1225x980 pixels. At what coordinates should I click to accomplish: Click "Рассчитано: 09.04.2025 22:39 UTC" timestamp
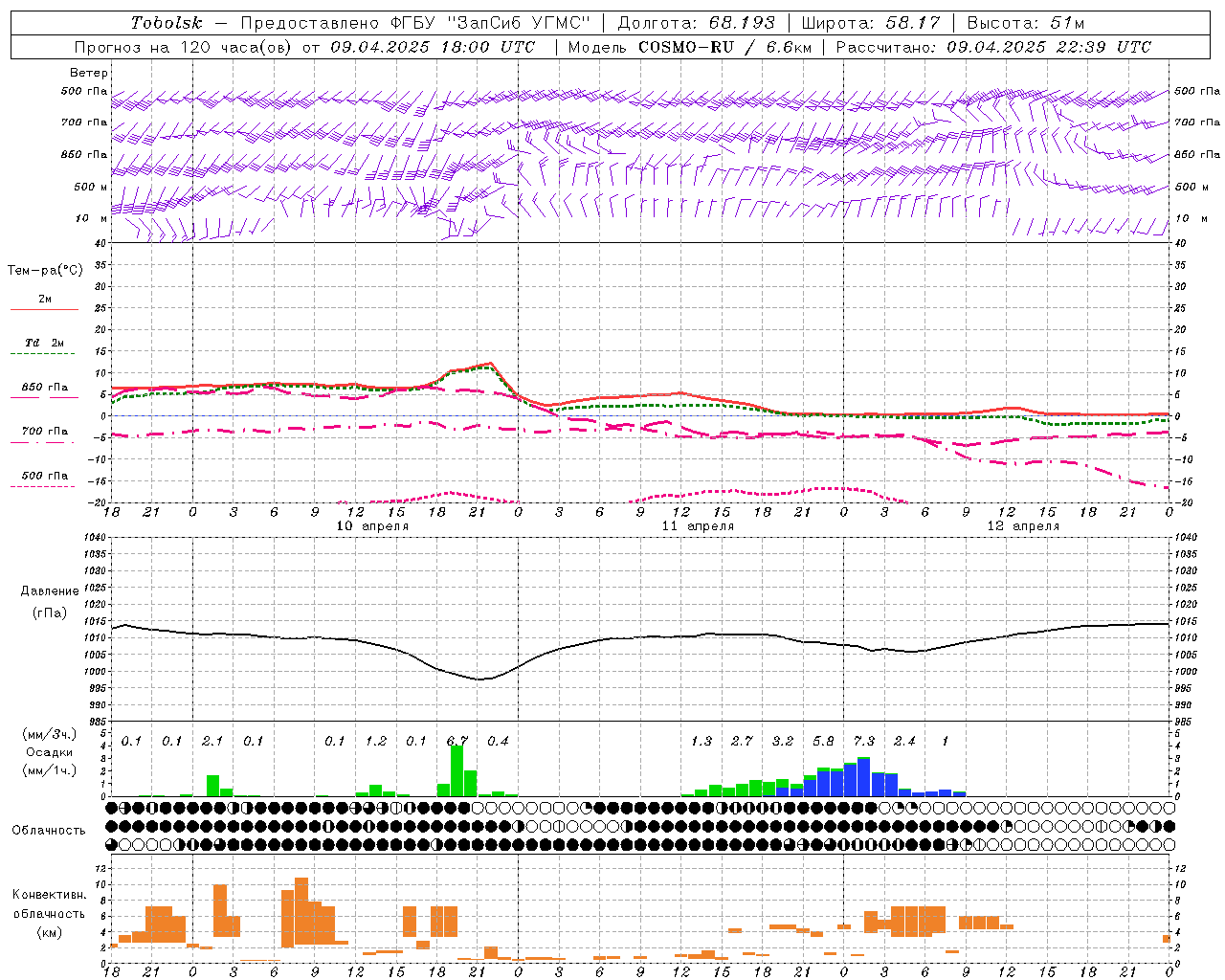993,47
